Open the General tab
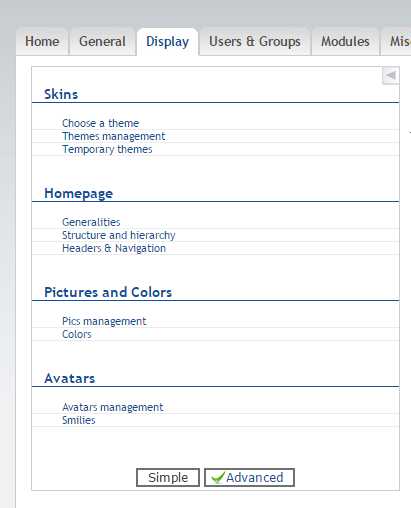 pyautogui.click(x=102, y=42)
